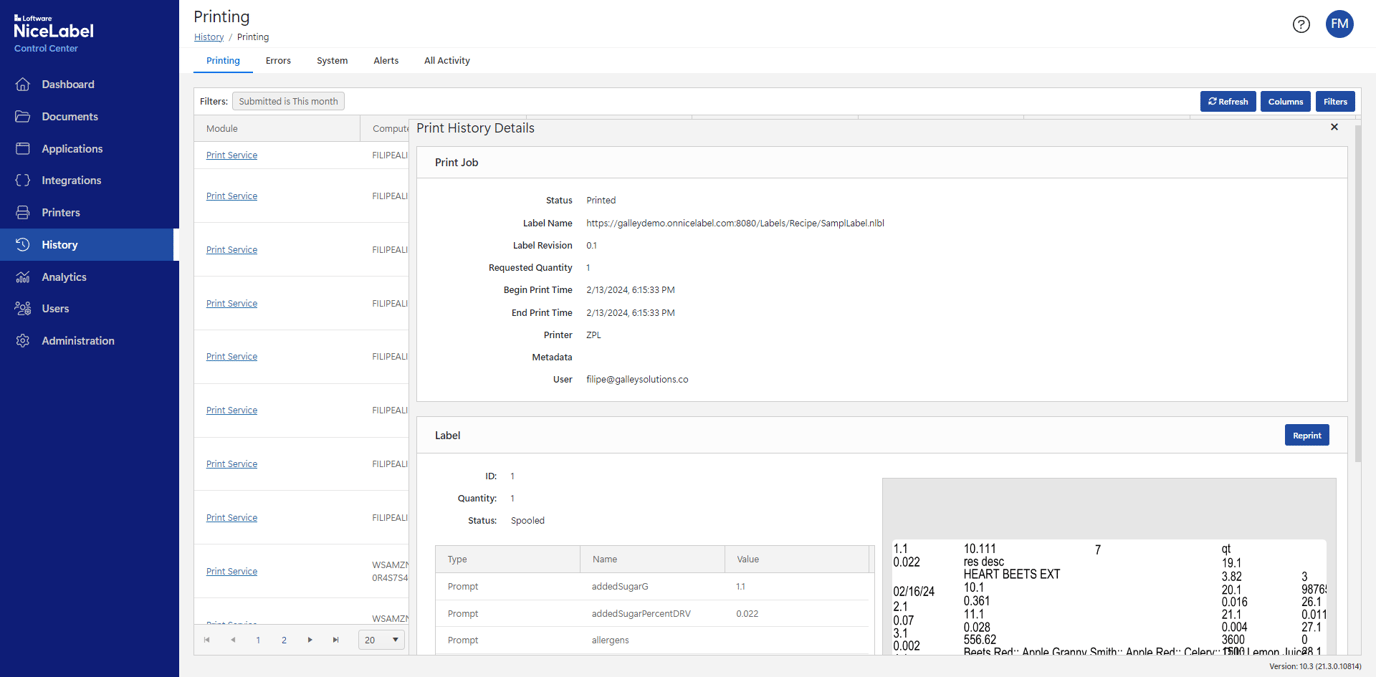
Task: Click the help question mark icon
Action: (x=1300, y=24)
